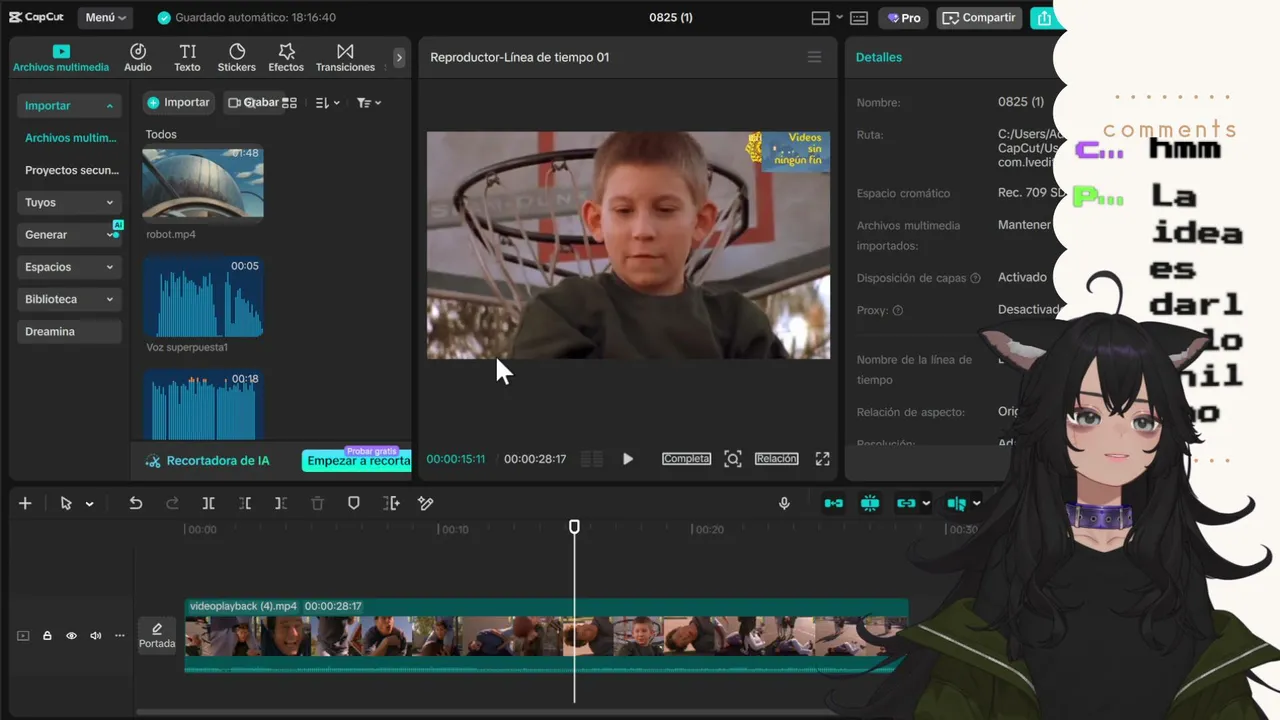The image size is (1280, 720).
Task: Undo the last action
Action: click(136, 503)
